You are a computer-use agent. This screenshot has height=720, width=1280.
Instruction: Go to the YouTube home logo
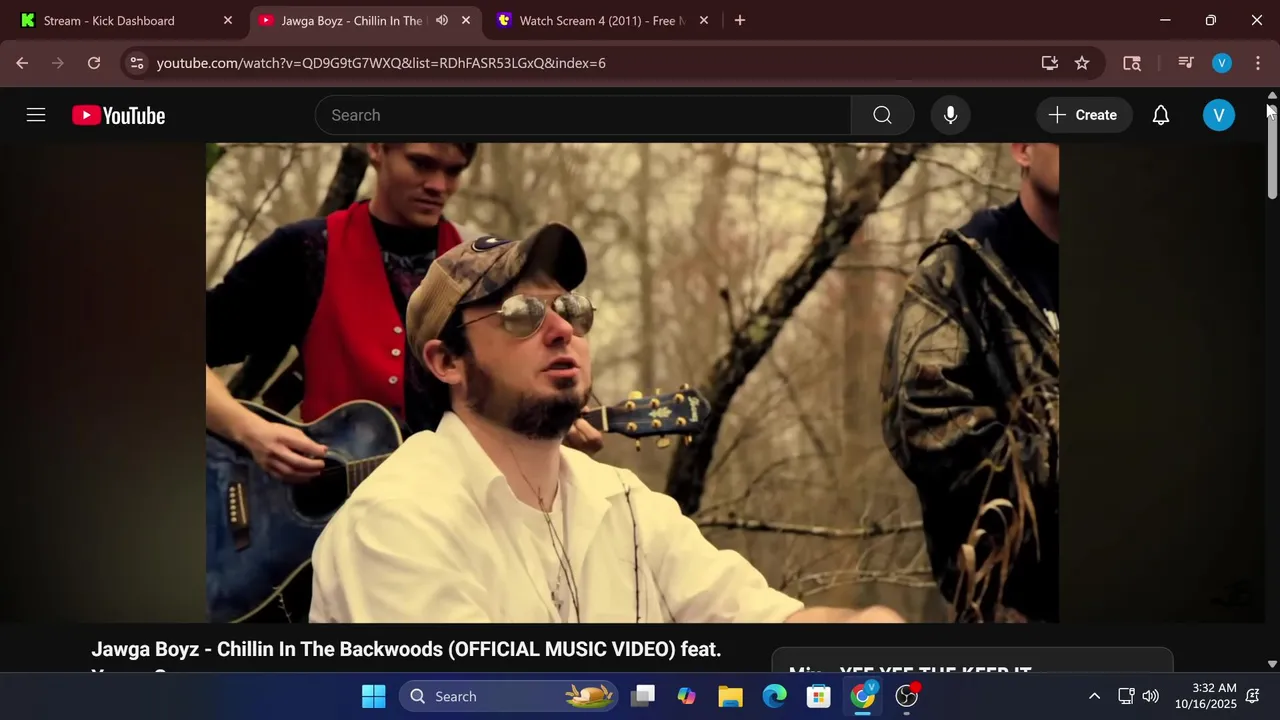click(118, 115)
